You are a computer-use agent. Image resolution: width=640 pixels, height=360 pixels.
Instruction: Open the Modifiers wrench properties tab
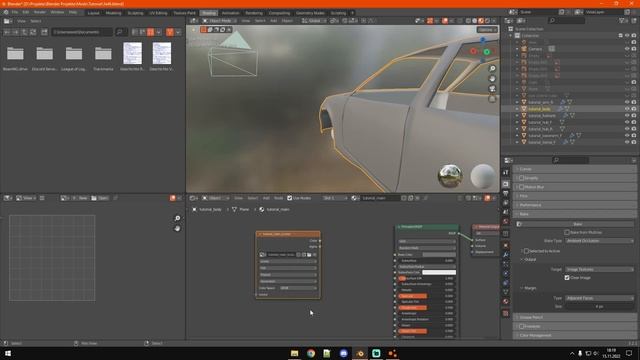[506, 255]
